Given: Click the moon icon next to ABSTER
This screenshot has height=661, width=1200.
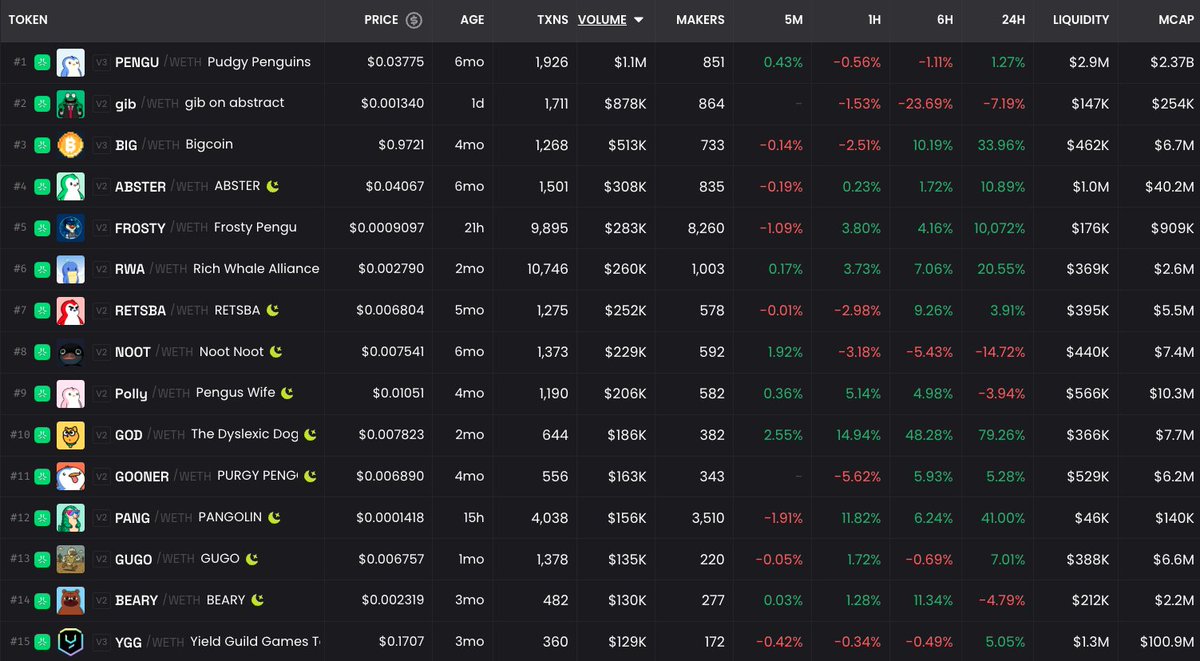Looking at the screenshot, I should (272, 186).
